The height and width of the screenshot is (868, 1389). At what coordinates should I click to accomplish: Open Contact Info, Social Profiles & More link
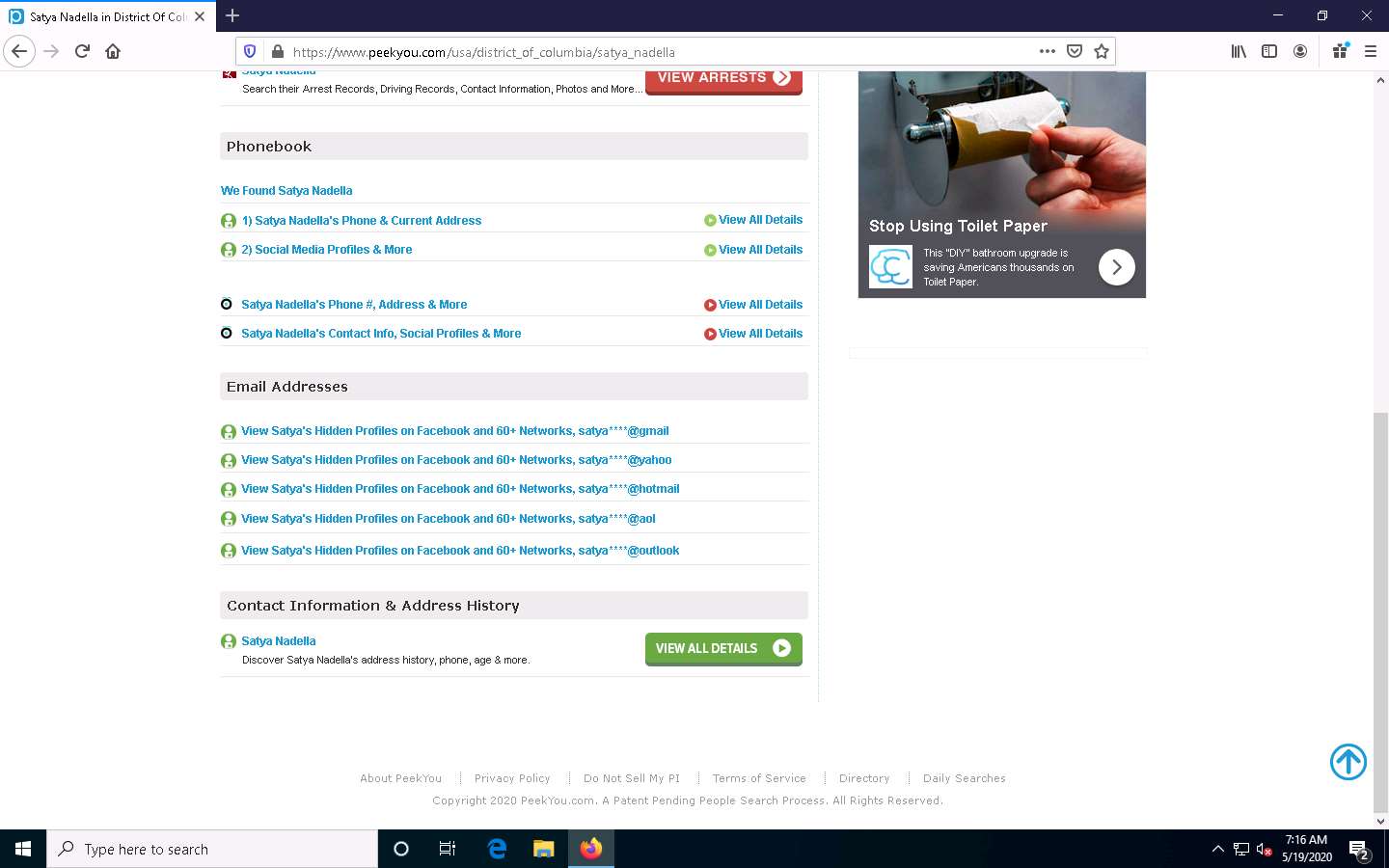(381, 334)
